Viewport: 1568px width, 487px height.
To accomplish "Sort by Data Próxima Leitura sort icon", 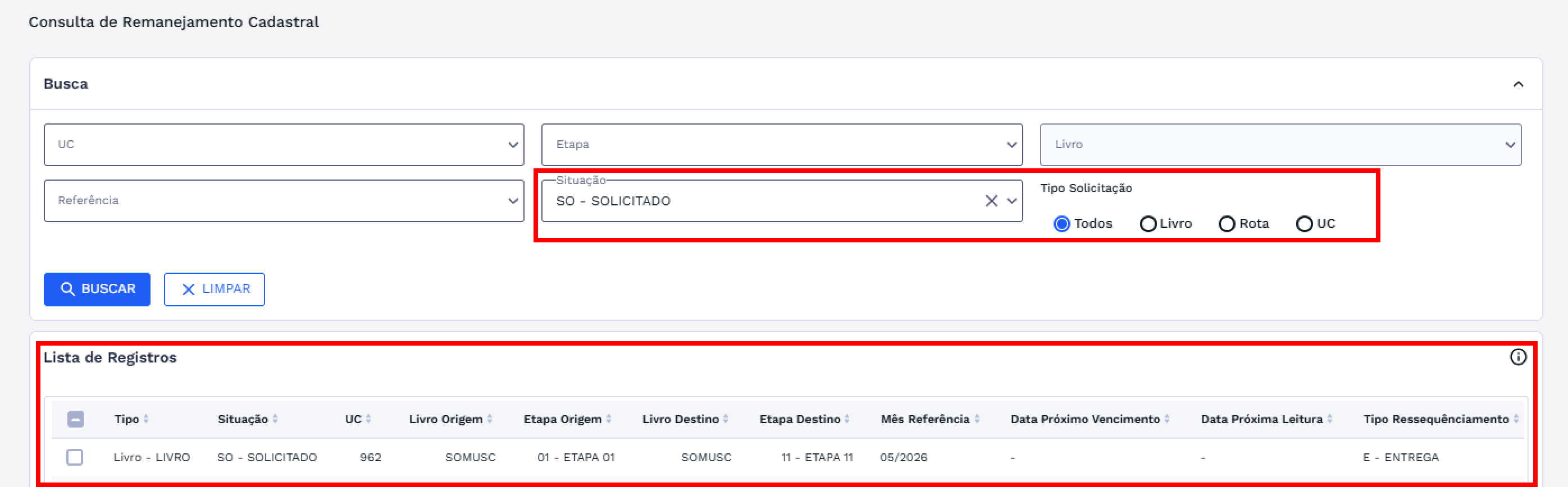I will click(1330, 419).
